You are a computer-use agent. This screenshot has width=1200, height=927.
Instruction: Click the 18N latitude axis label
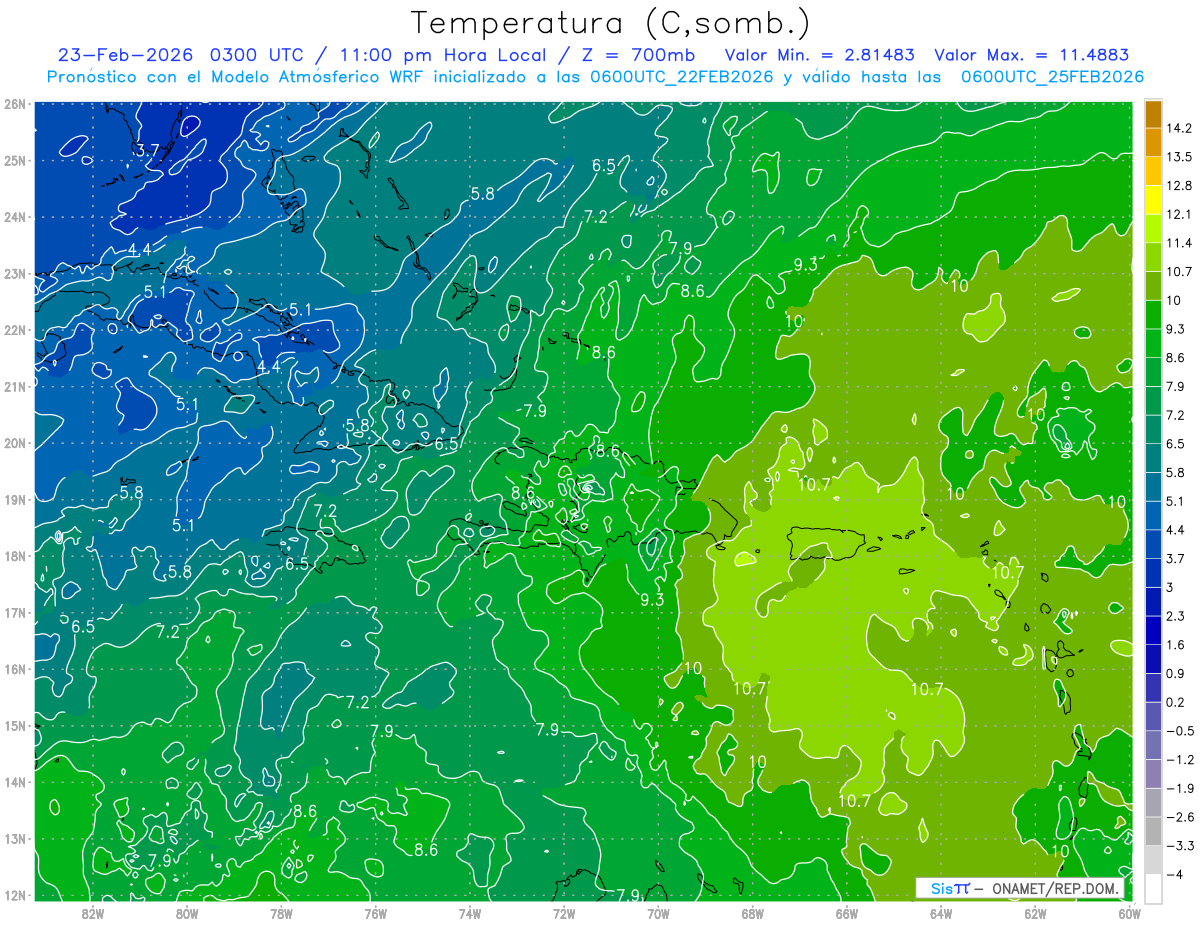15,556
